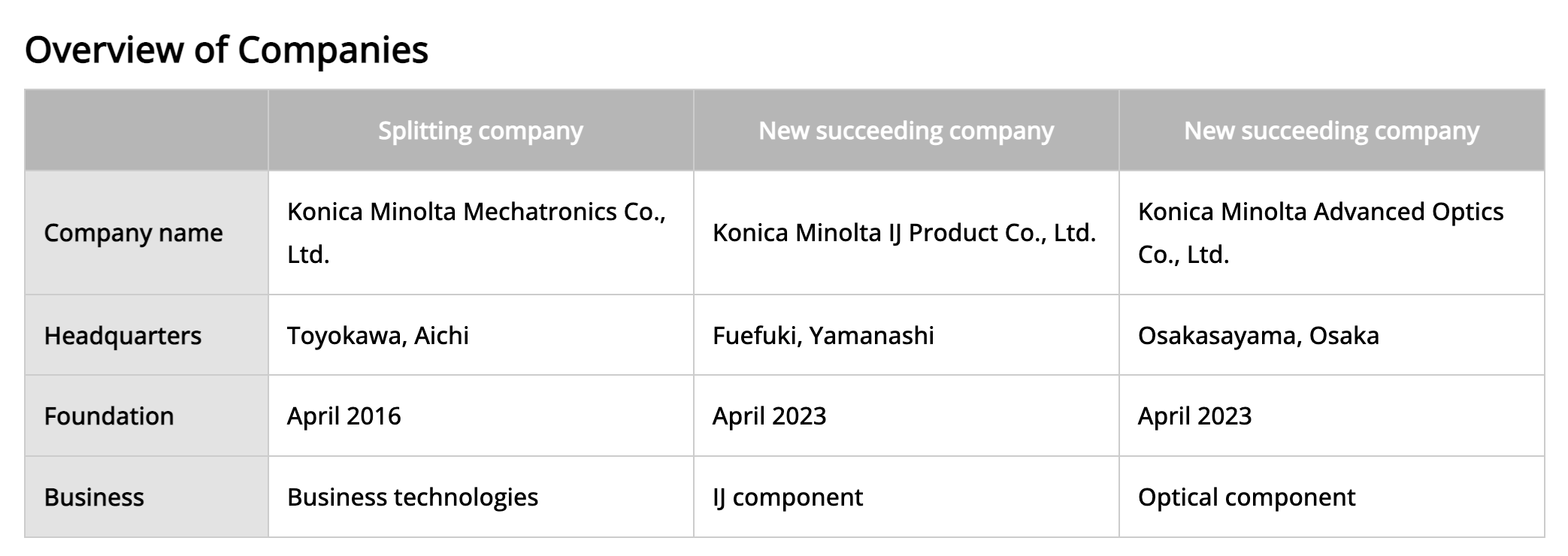The image size is (1568, 556).
Task: Click the first New succeeding company header
Action: tap(906, 131)
